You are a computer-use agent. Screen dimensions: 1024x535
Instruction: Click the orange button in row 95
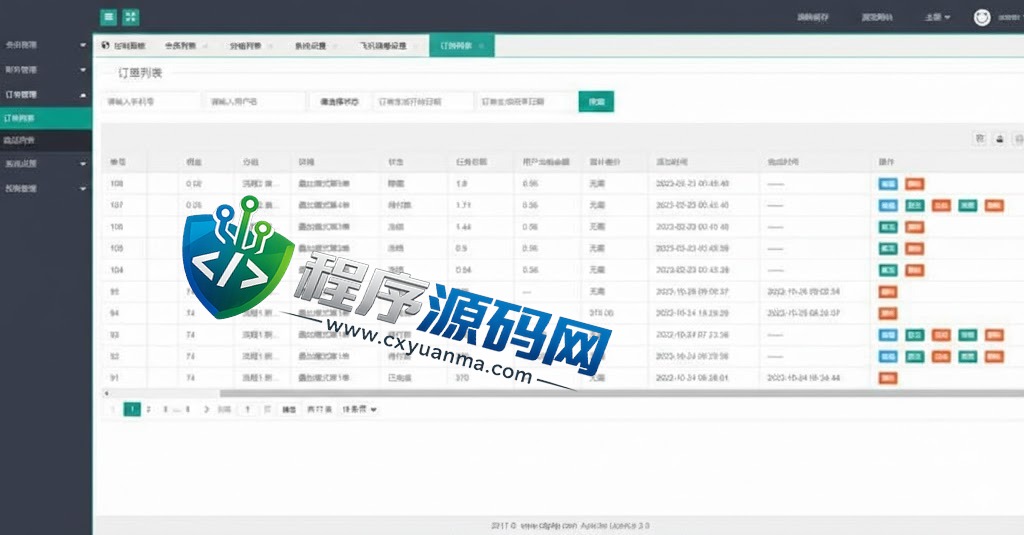(888, 292)
